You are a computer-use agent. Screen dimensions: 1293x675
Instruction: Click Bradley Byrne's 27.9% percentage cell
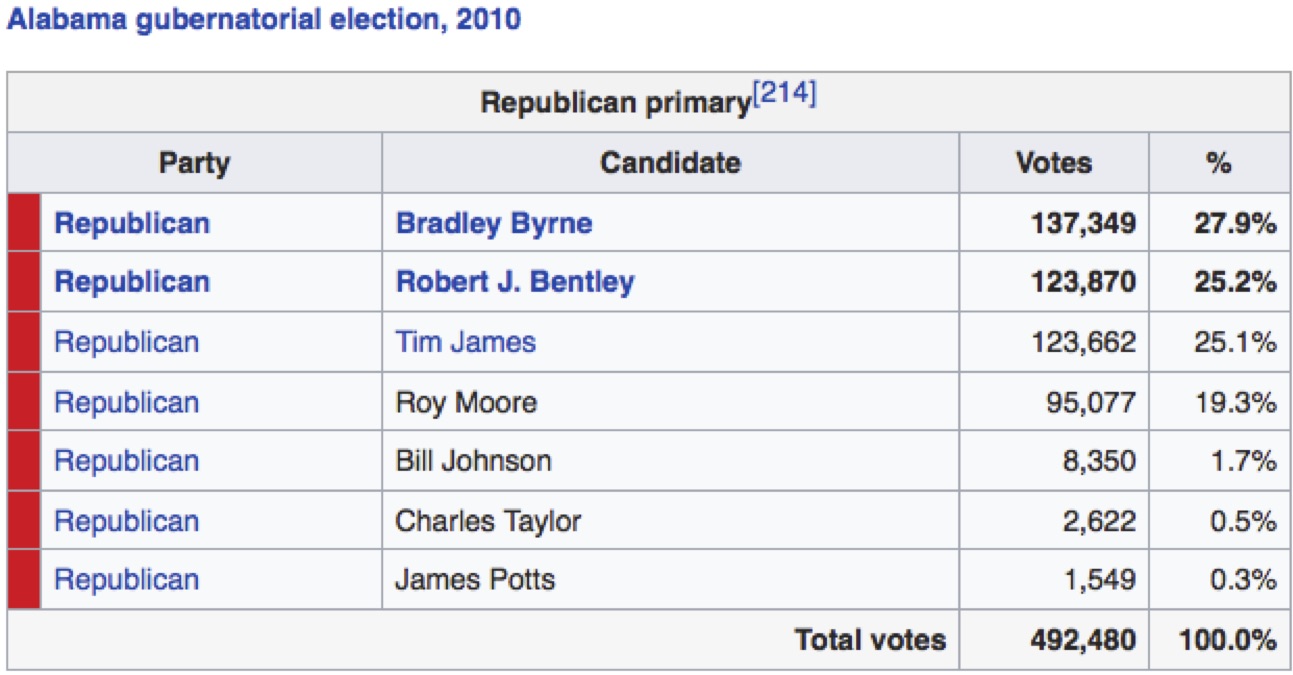coord(1235,223)
